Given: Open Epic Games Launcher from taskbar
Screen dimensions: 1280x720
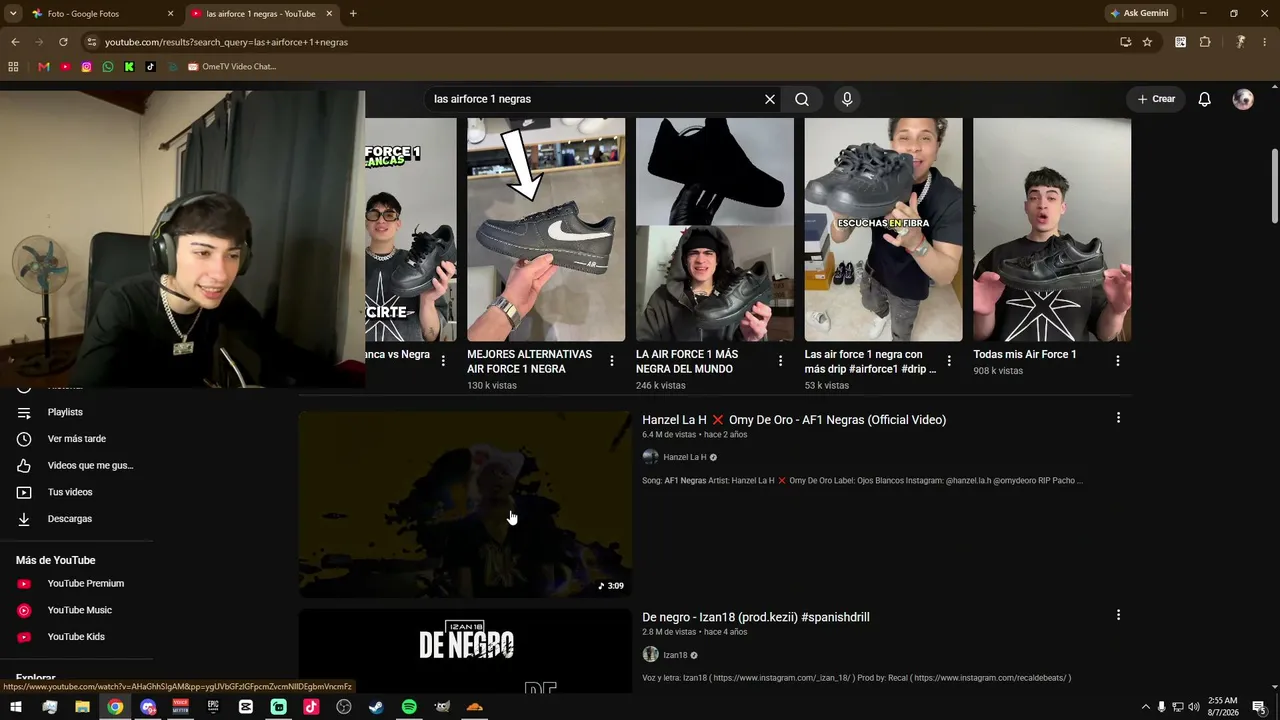Looking at the screenshot, I should [213, 707].
